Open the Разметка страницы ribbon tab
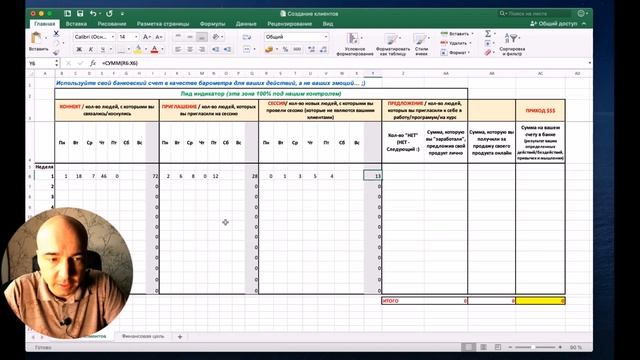 pyautogui.click(x=163, y=24)
